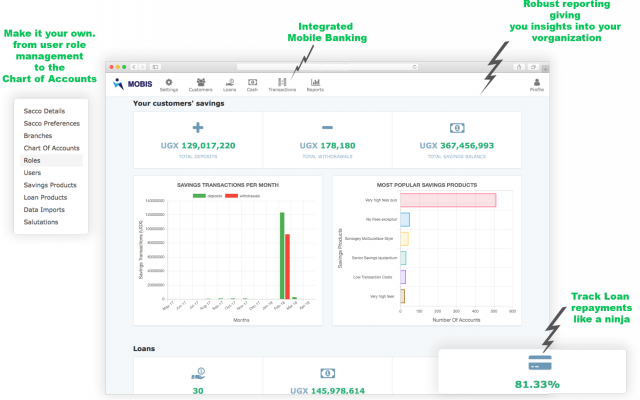The height and width of the screenshot is (400, 640).
Task: Click the purple Low Transaction Costs bar
Action: click(x=403, y=277)
